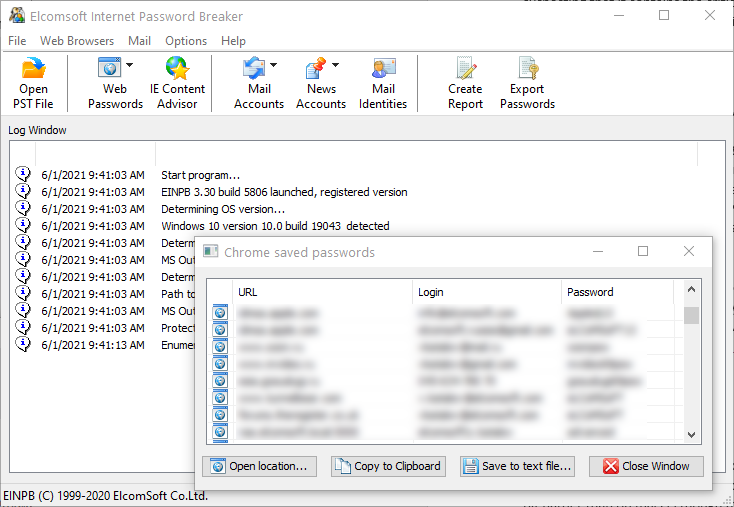Expand the News Accounts dropdown arrow

[335, 65]
